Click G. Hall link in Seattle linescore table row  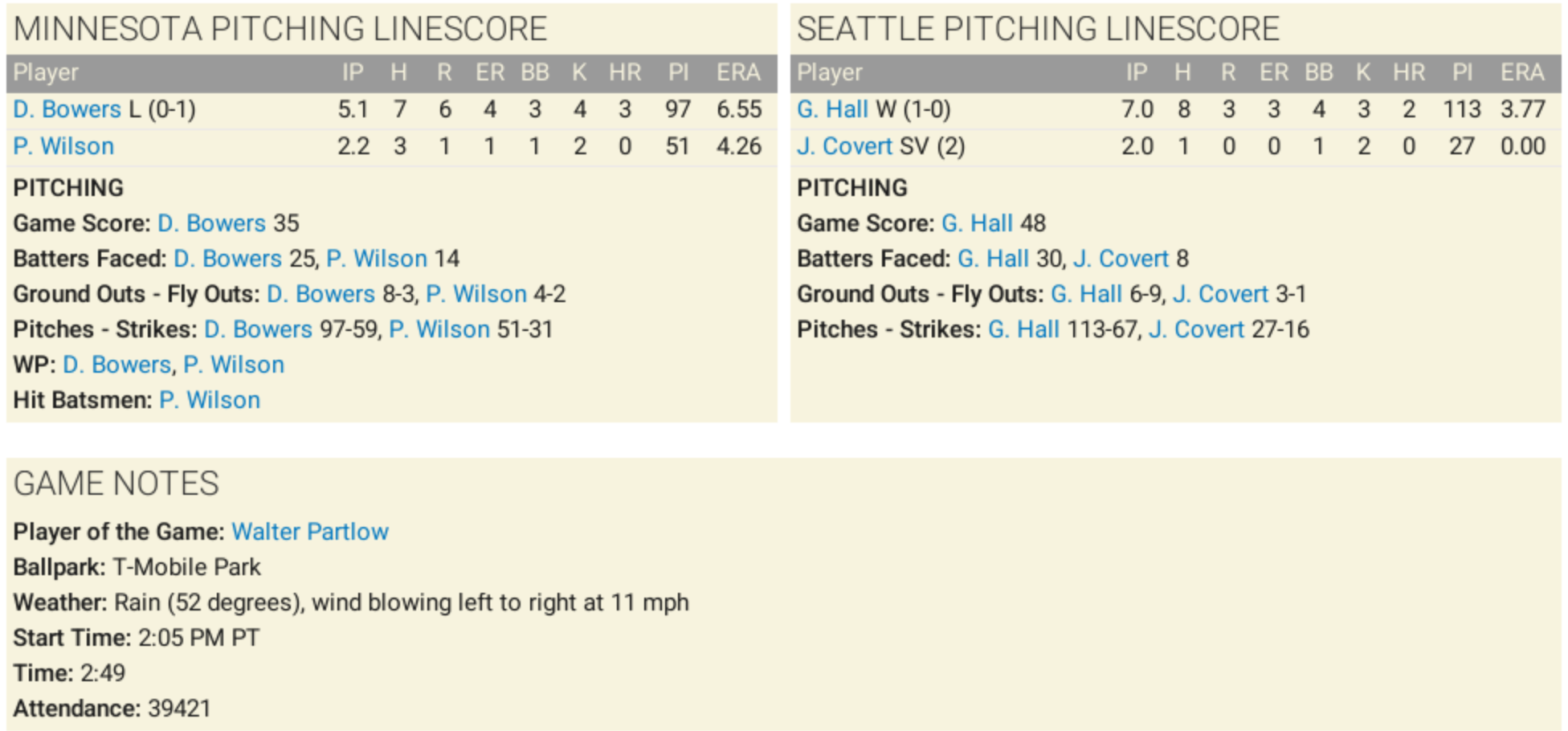click(832, 109)
